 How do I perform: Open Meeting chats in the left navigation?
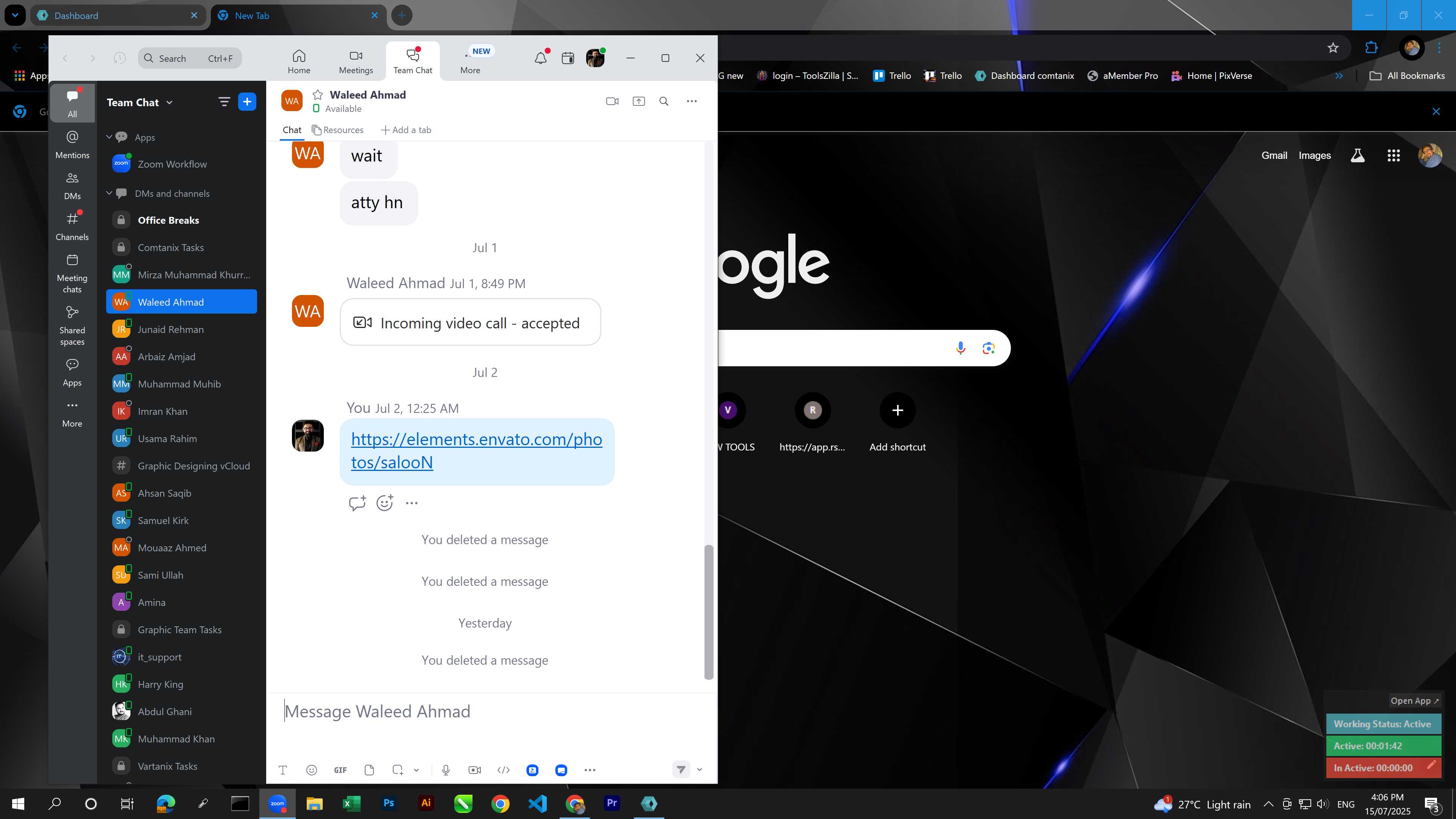(72, 273)
